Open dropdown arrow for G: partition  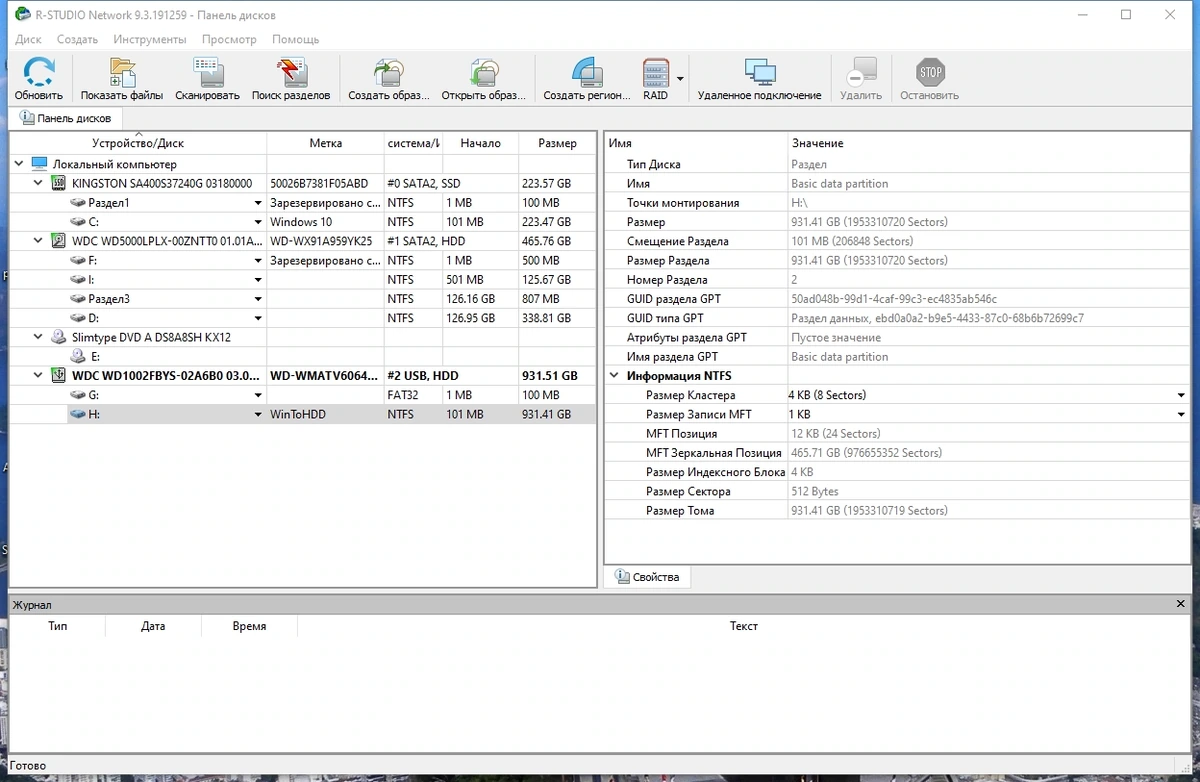258,396
